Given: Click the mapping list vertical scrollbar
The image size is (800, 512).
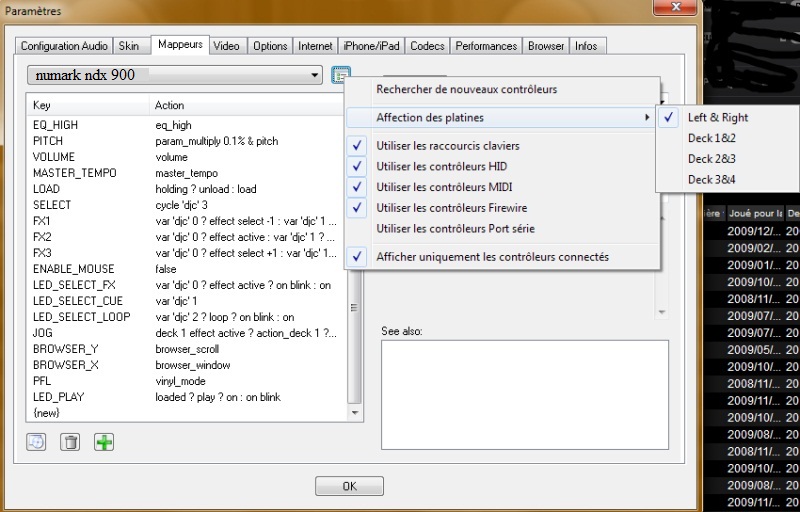Looking at the screenshot, I should click(x=353, y=300).
